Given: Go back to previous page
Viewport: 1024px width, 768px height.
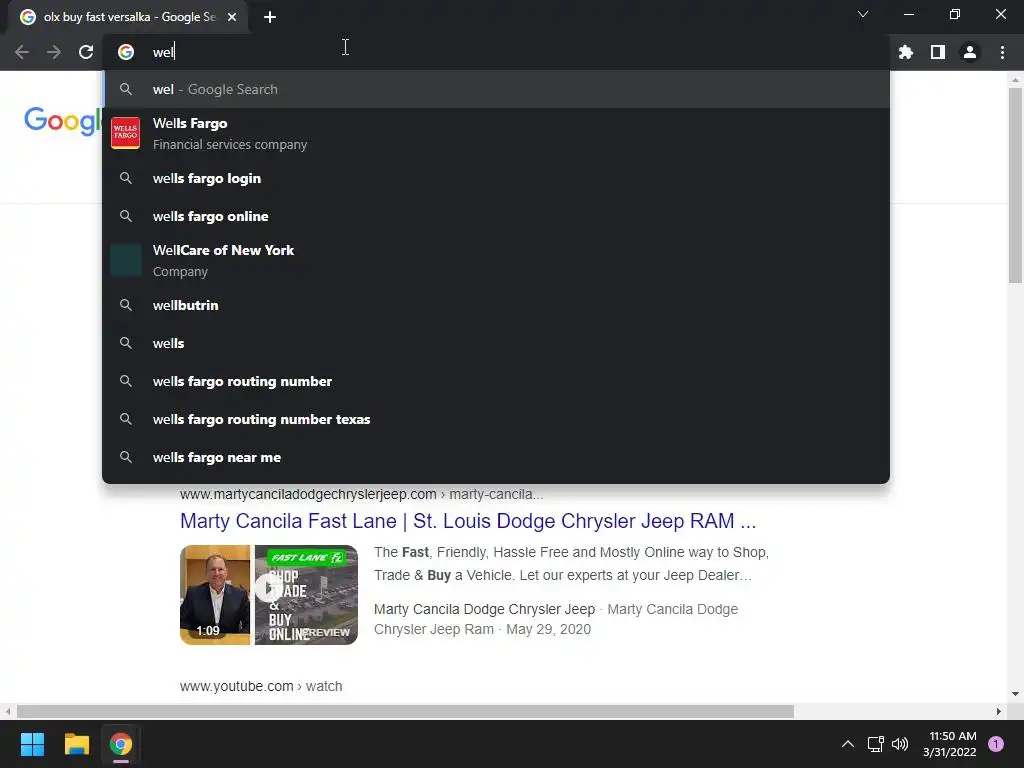Looking at the screenshot, I should [x=22, y=52].
